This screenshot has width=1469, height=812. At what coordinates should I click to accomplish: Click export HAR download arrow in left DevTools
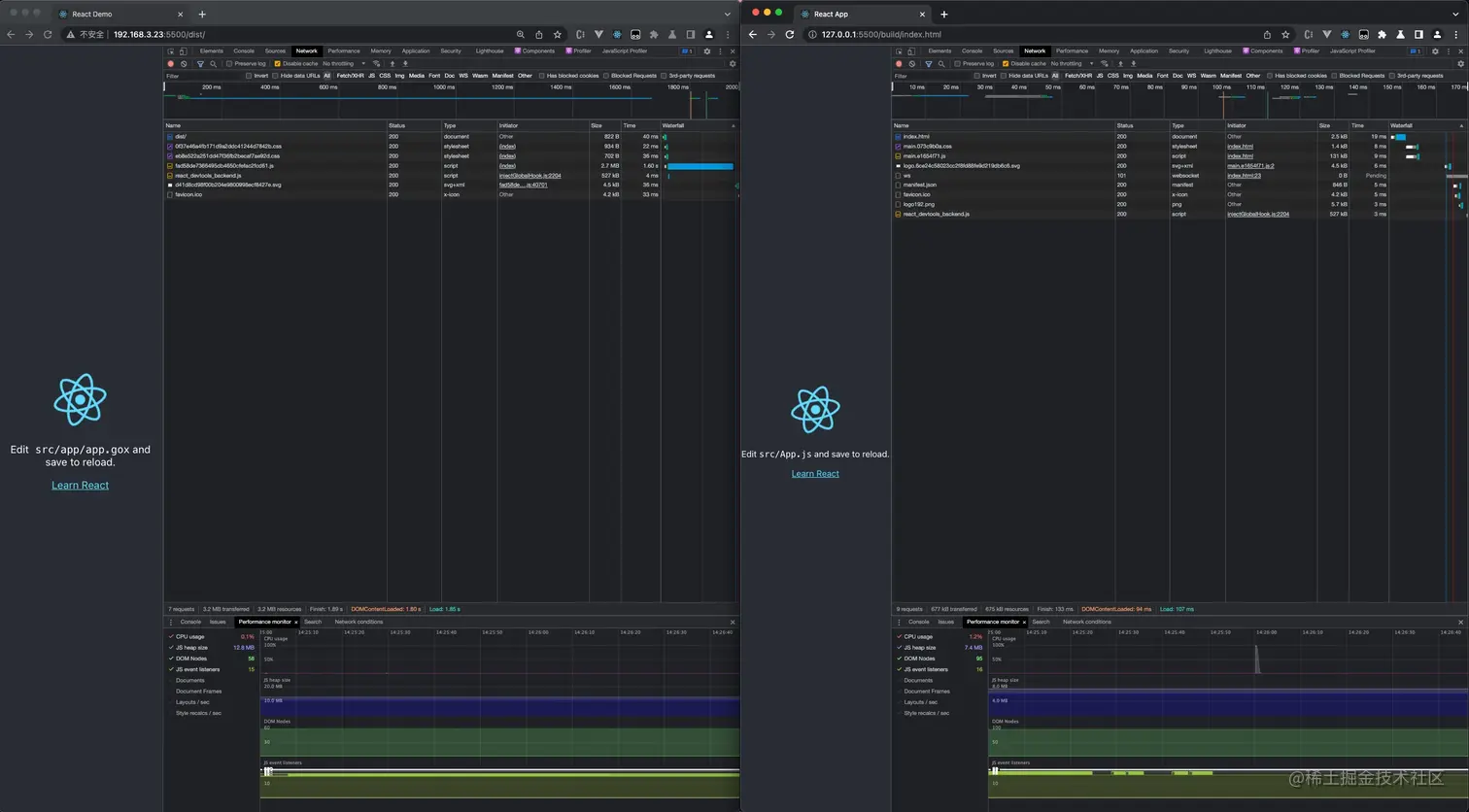click(x=405, y=64)
